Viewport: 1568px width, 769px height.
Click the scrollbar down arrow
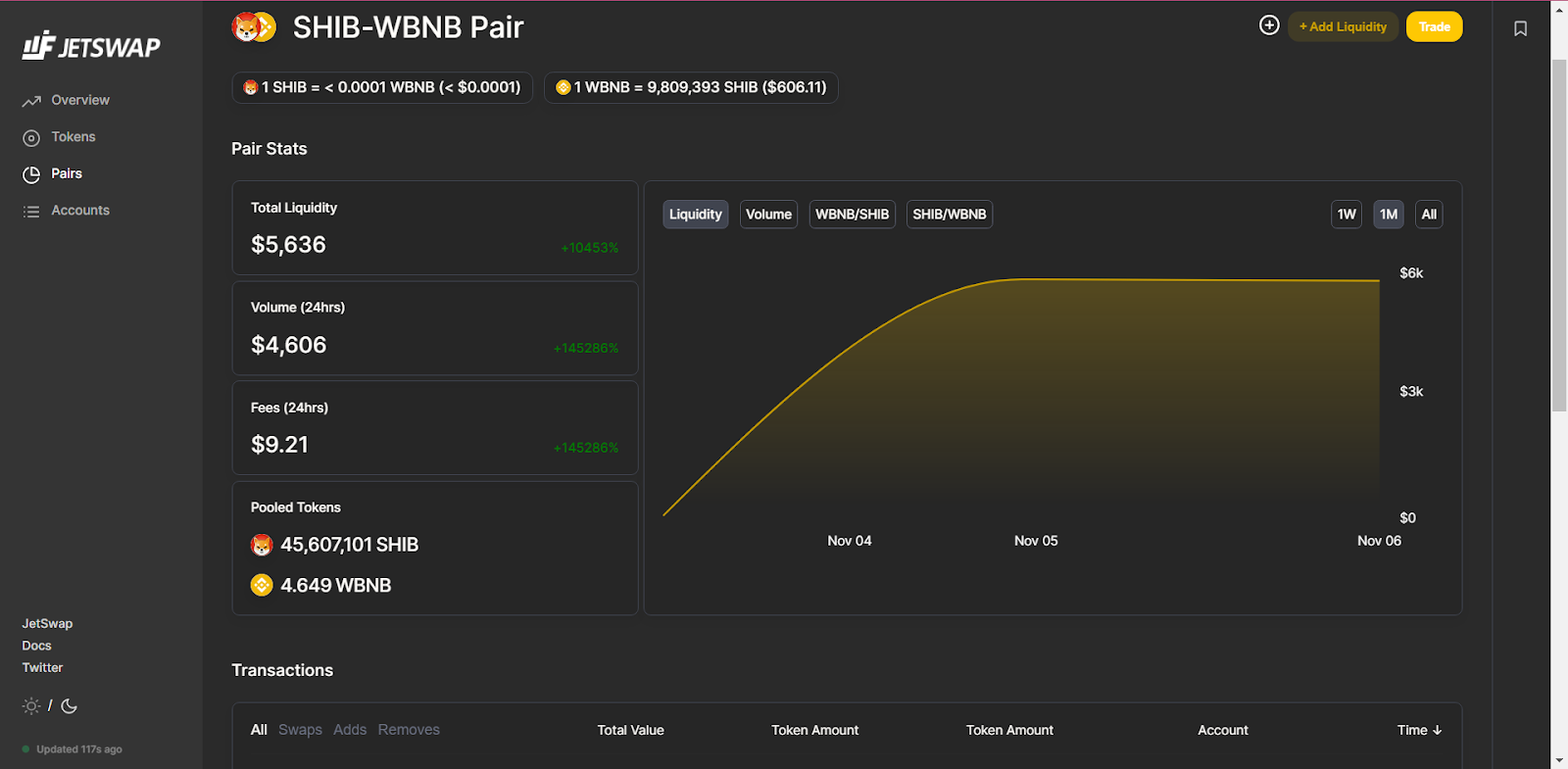point(1559,760)
